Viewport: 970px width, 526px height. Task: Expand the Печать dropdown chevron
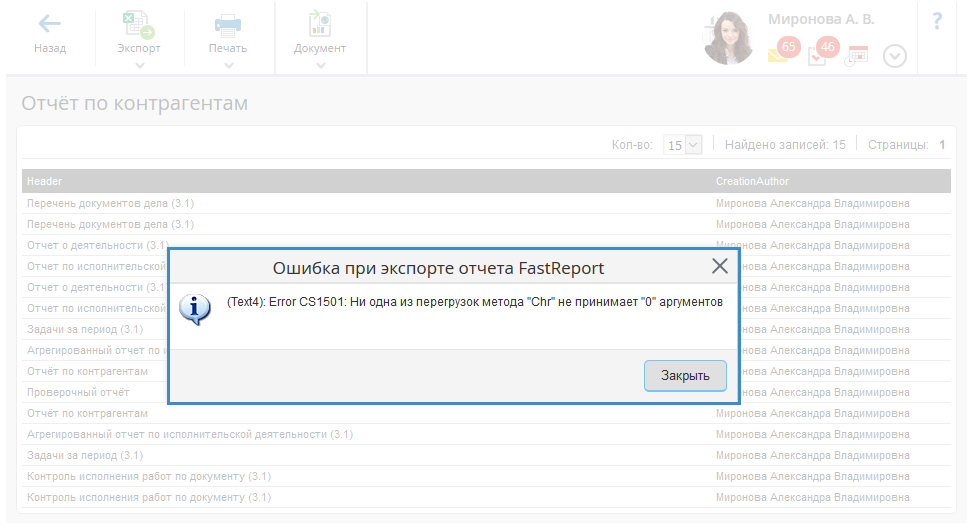click(229, 66)
